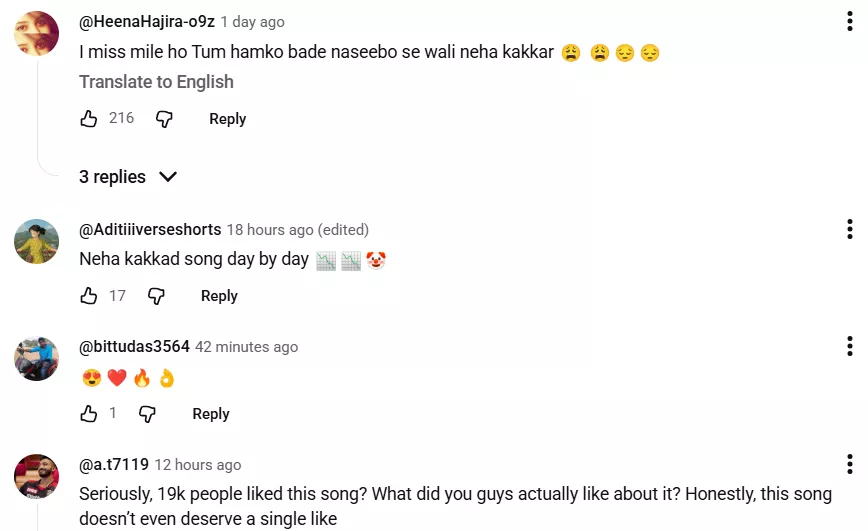Image resolution: width=868 pixels, height=531 pixels.
Task: Reply to the @Aditiiiverseshorts comment
Action: click(219, 296)
